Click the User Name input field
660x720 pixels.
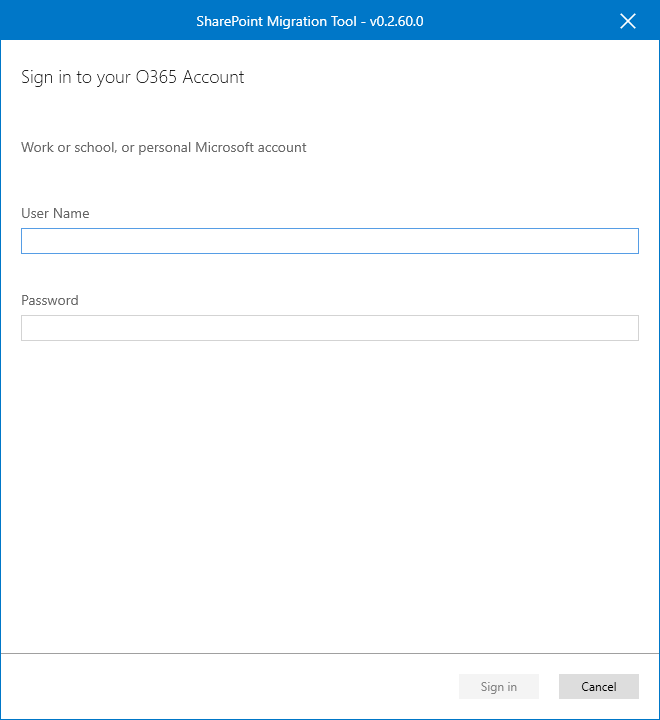point(329,241)
